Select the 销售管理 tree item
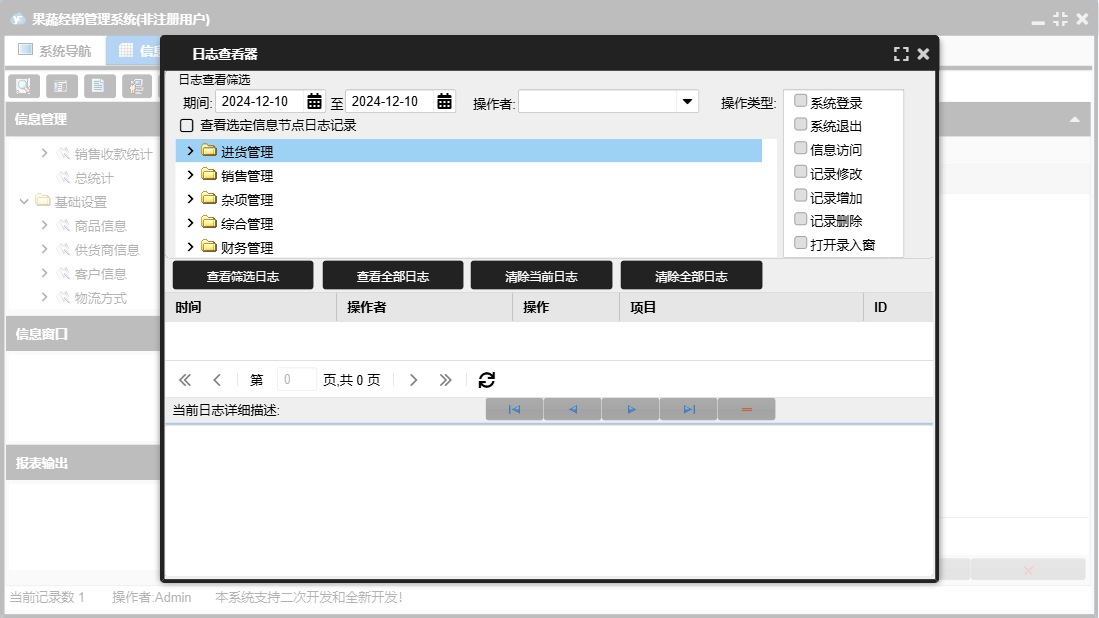 click(x=247, y=176)
